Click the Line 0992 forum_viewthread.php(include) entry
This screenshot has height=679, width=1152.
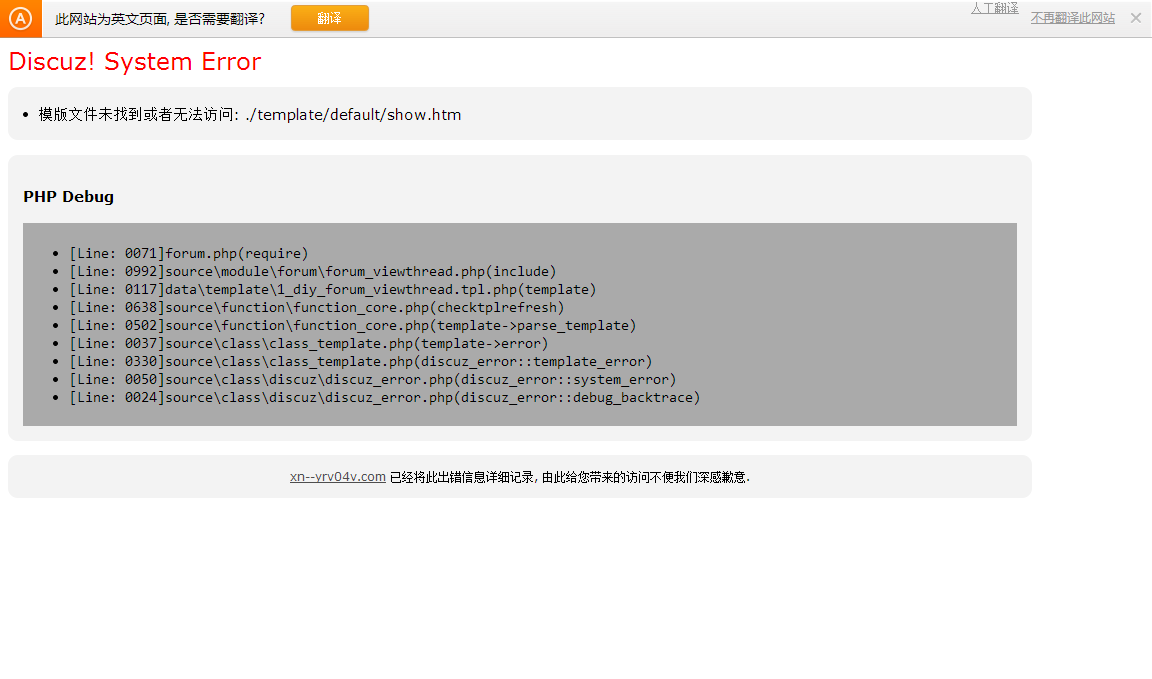[x=313, y=272]
